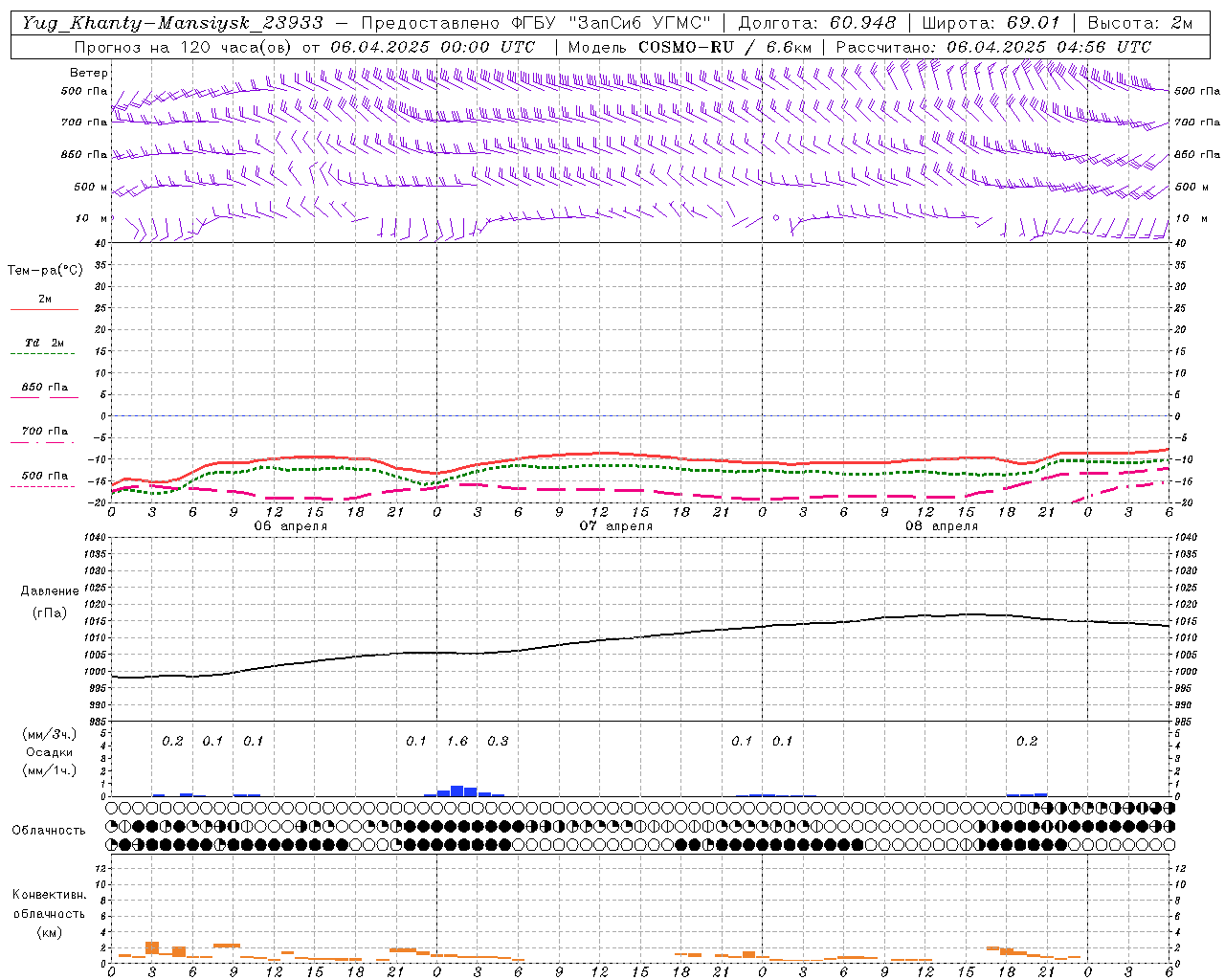Click the 08 апреля date label
The height and width of the screenshot is (980, 1225).
pyautogui.click(x=942, y=526)
